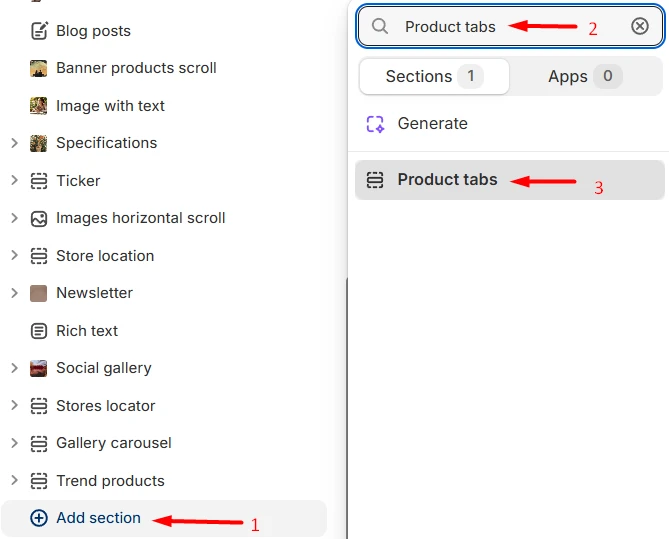Click the Image with text thumbnail
This screenshot has height=539, width=669.
38,106
